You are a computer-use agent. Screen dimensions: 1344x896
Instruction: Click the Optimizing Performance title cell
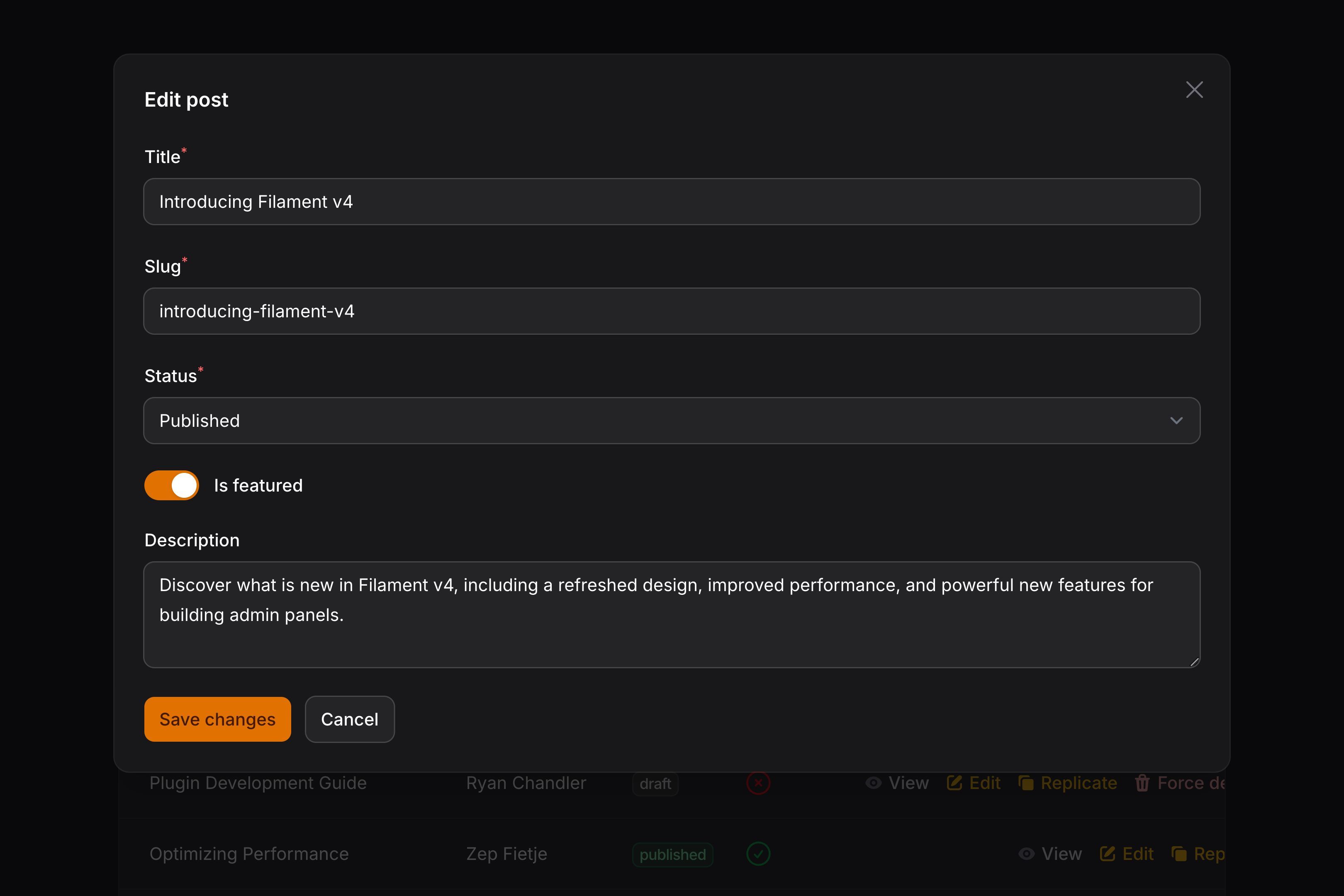(249, 854)
